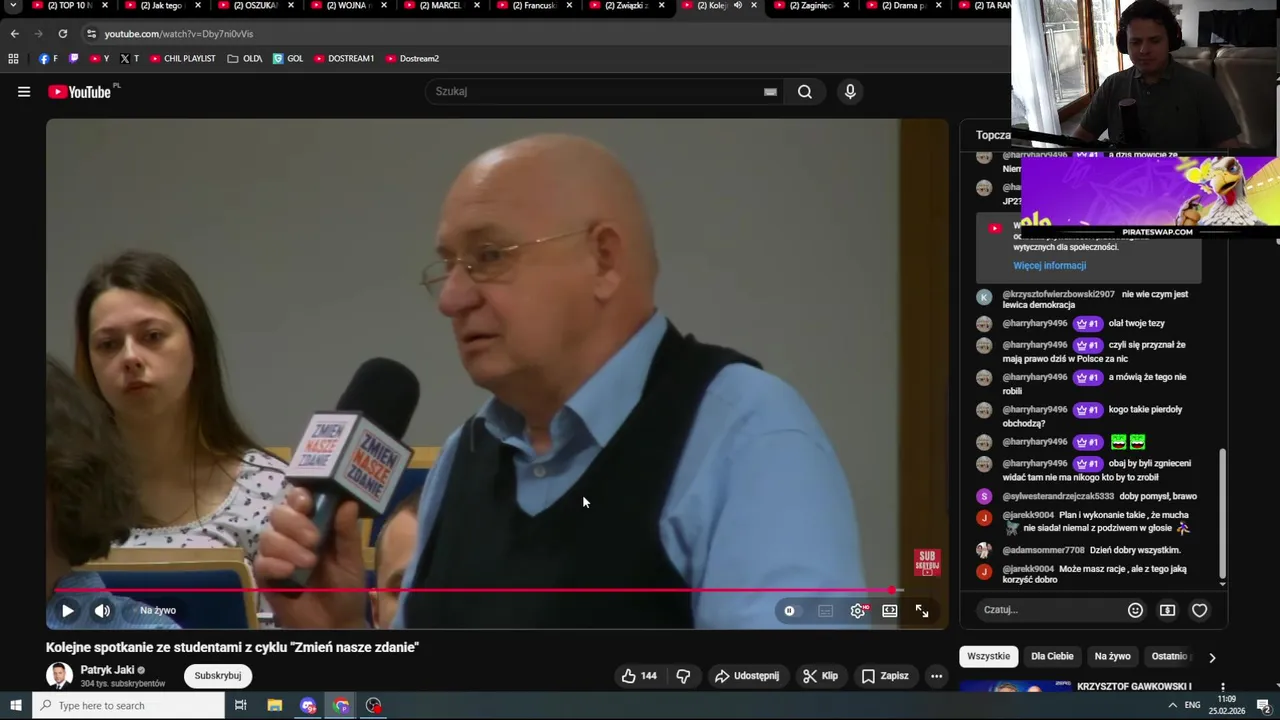Open more actions three-dot menu under the video
Screen dimensions: 1280x720
pos(936,676)
